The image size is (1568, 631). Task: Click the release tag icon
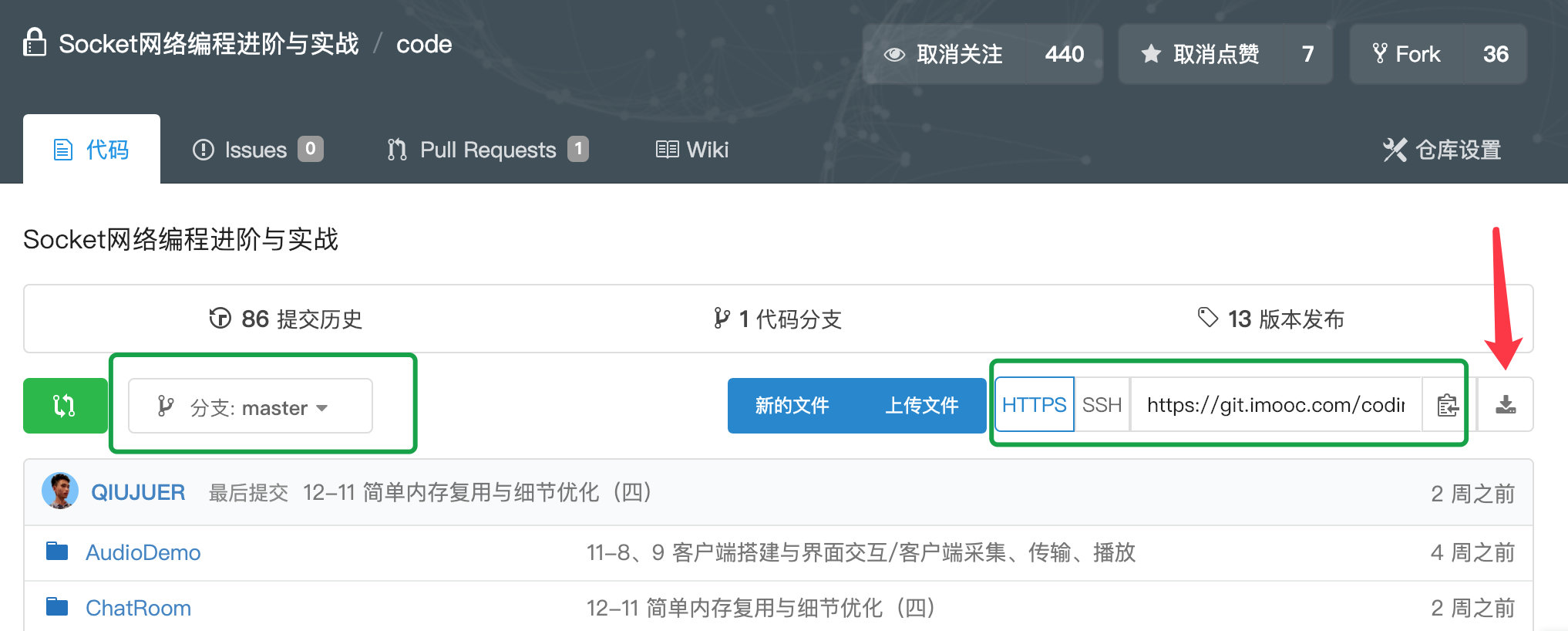pos(1207,317)
